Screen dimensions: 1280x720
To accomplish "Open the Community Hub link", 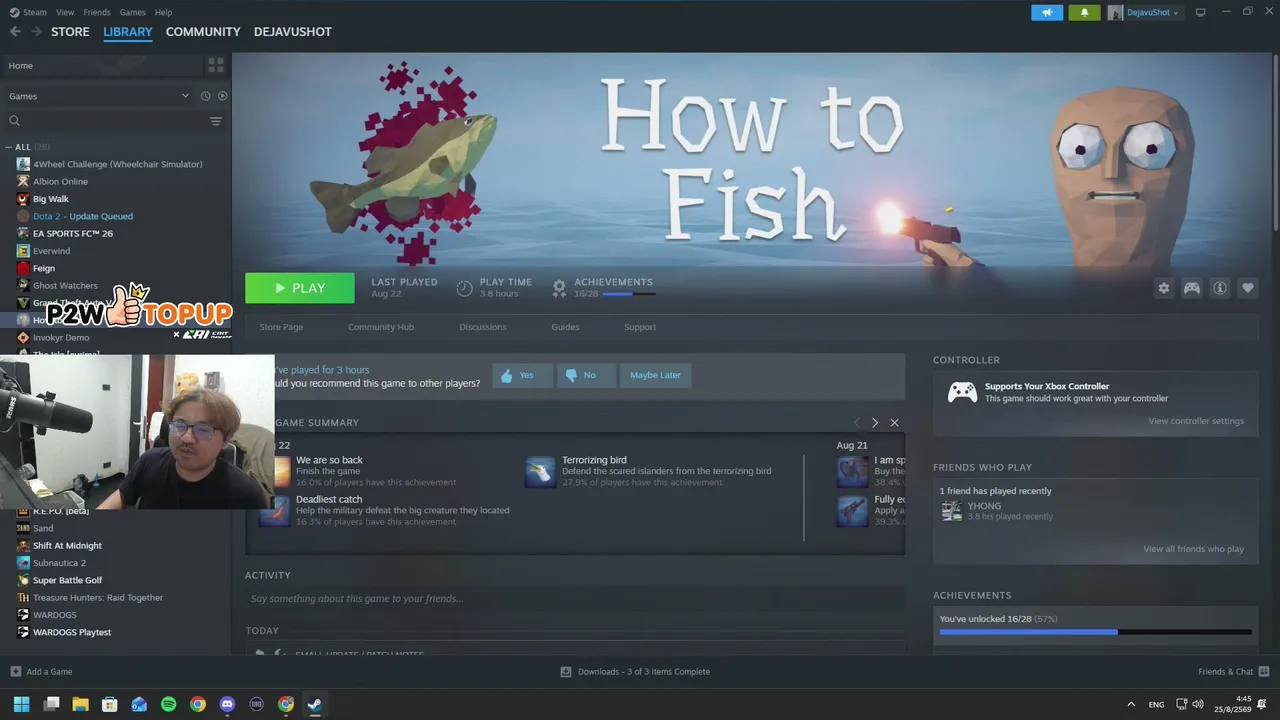I will [381, 327].
